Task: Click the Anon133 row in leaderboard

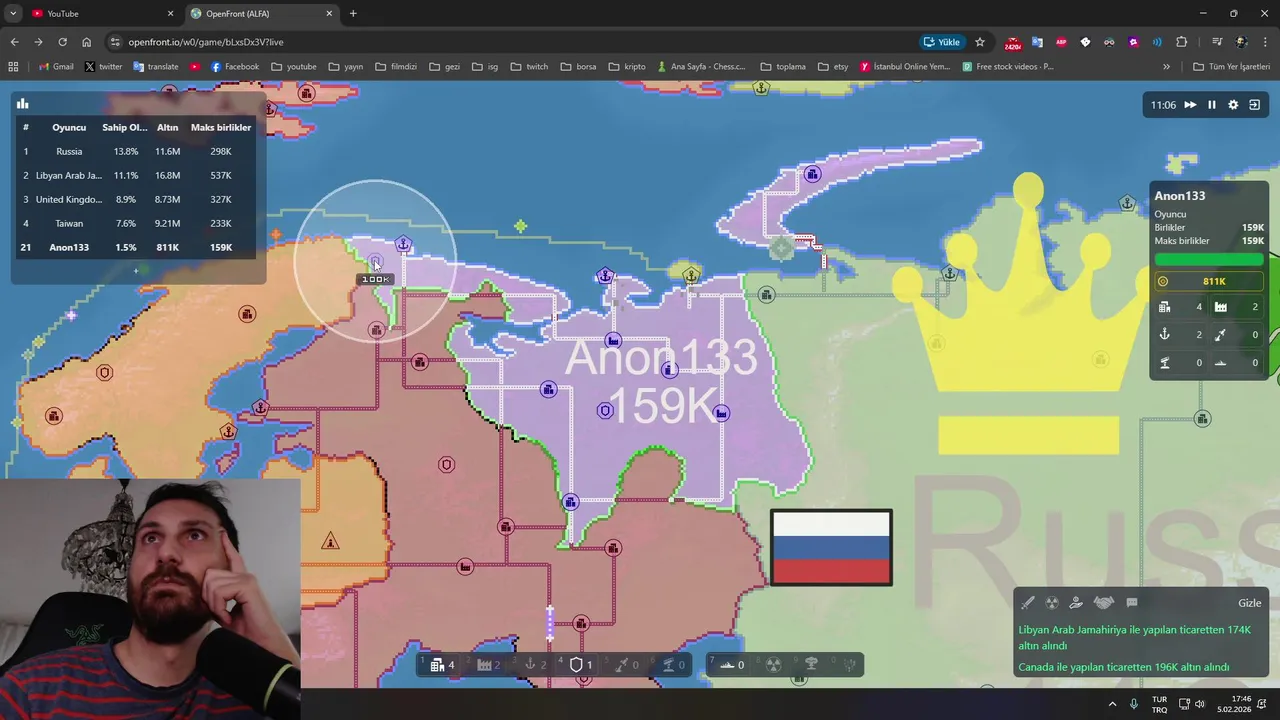Action: [136, 247]
